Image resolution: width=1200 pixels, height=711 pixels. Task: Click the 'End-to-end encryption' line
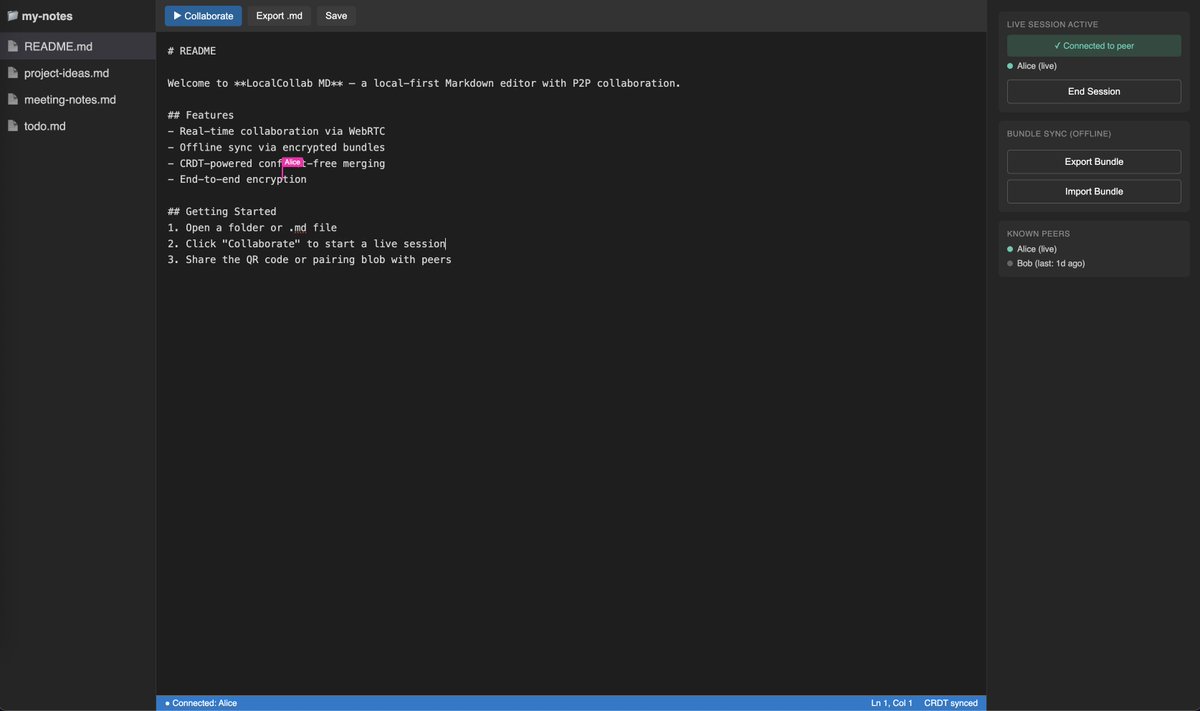pos(237,179)
